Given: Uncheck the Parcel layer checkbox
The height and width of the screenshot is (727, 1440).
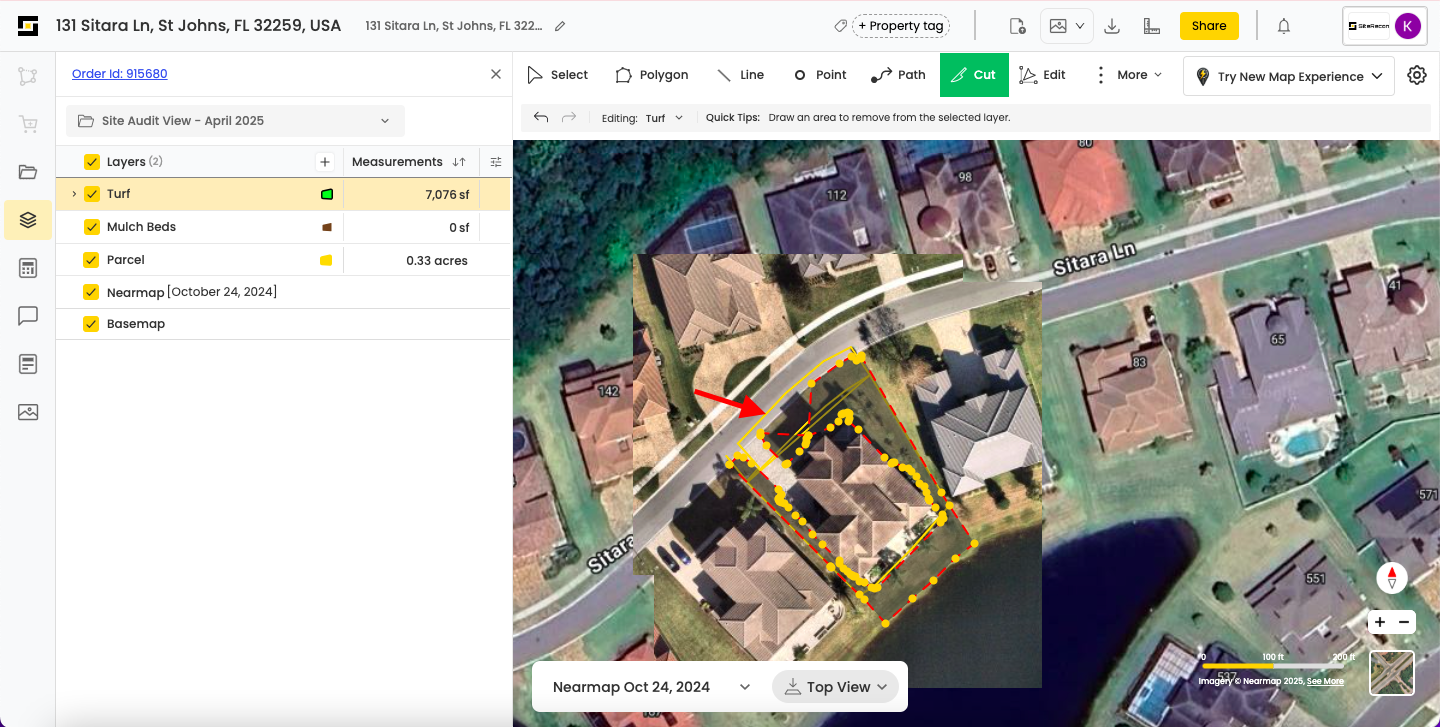Looking at the screenshot, I should [92, 260].
